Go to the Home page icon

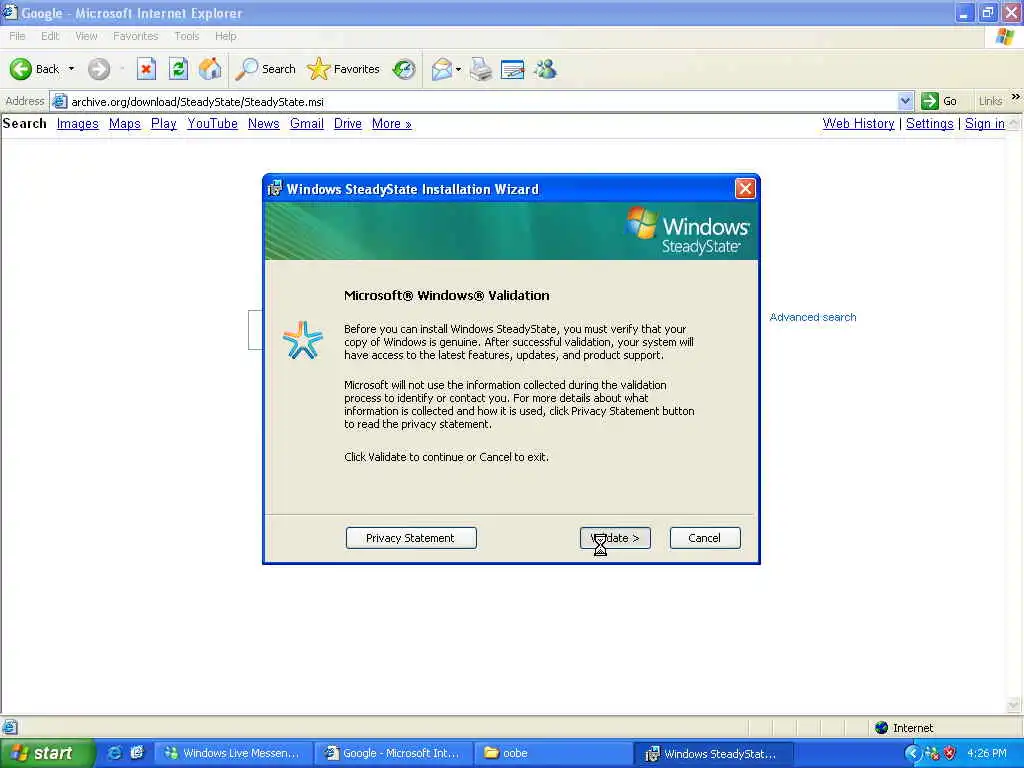pyautogui.click(x=210, y=69)
